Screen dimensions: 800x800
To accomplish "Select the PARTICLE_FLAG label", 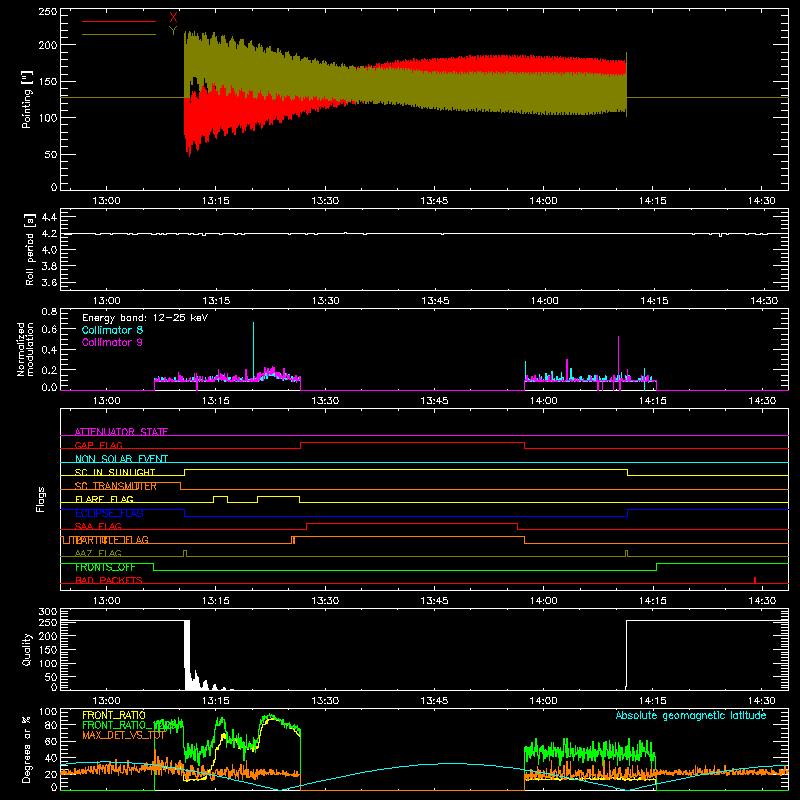I will (112, 540).
